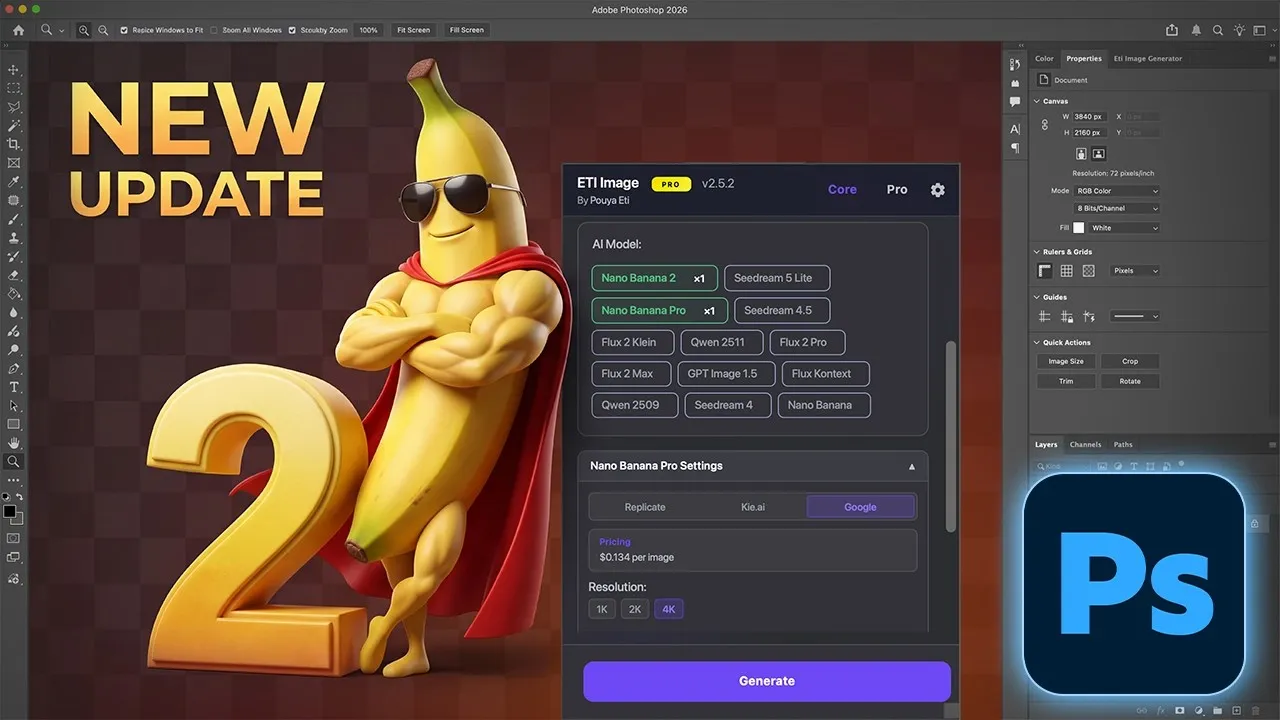Open the Pro tab in ETI Image
This screenshot has width=1280, height=720.
[897, 189]
